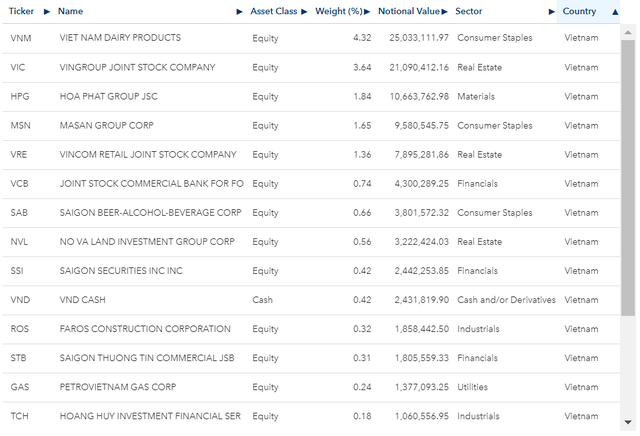Click VINCOM RETAIL JOINT STOCK COMPANY name
Screen dimensions: 640x436
148,155
